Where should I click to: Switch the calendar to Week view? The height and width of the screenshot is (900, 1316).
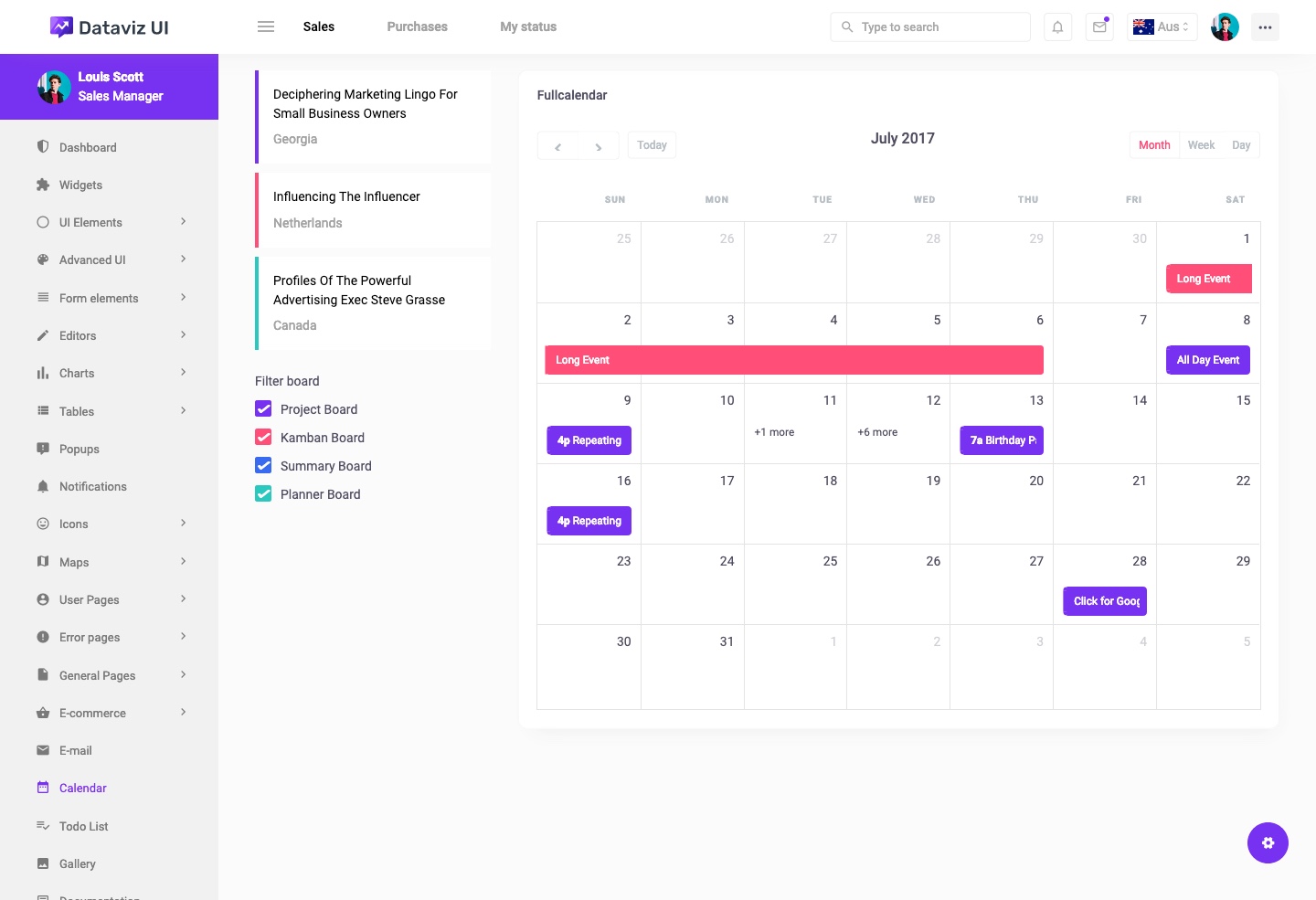(1201, 144)
